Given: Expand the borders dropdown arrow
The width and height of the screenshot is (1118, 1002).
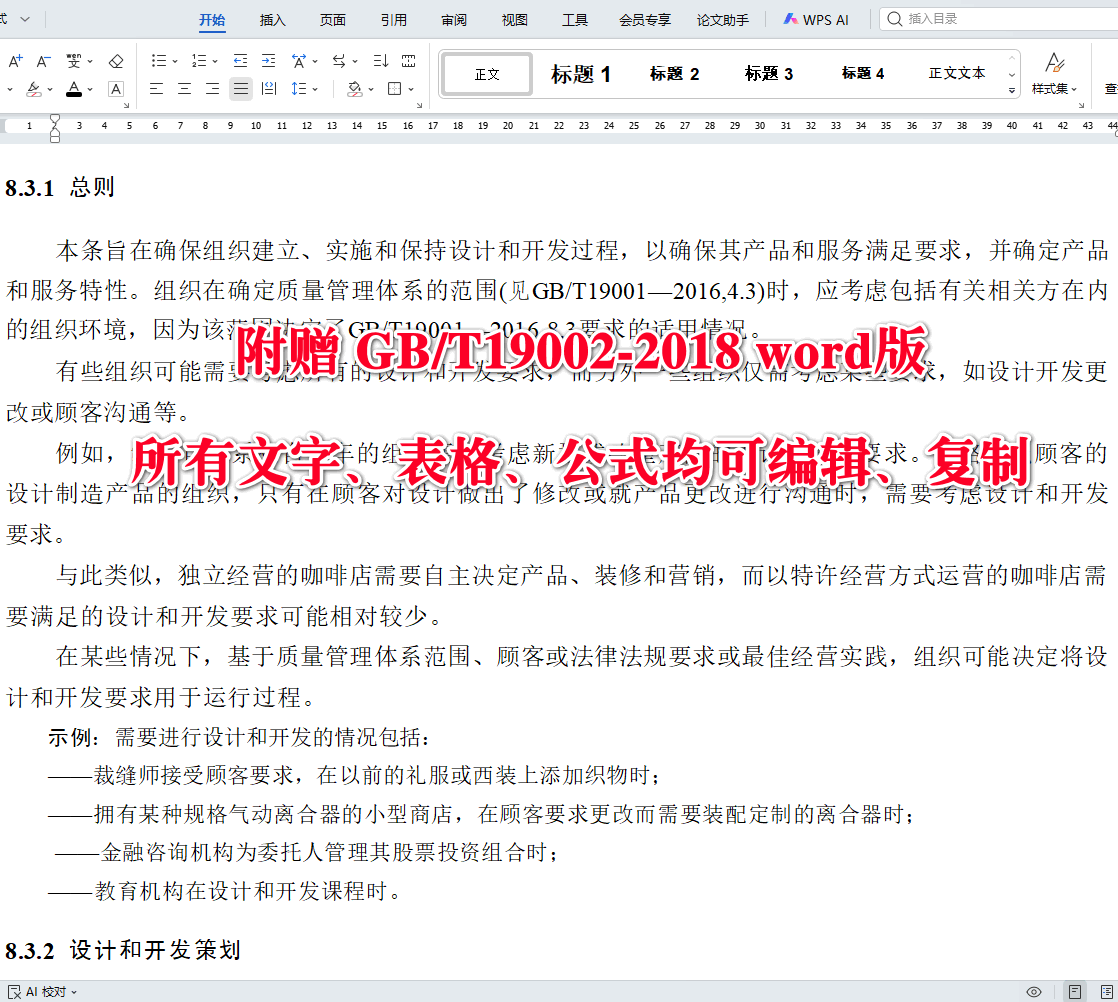Looking at the screenshot, I should pos(411,90).
